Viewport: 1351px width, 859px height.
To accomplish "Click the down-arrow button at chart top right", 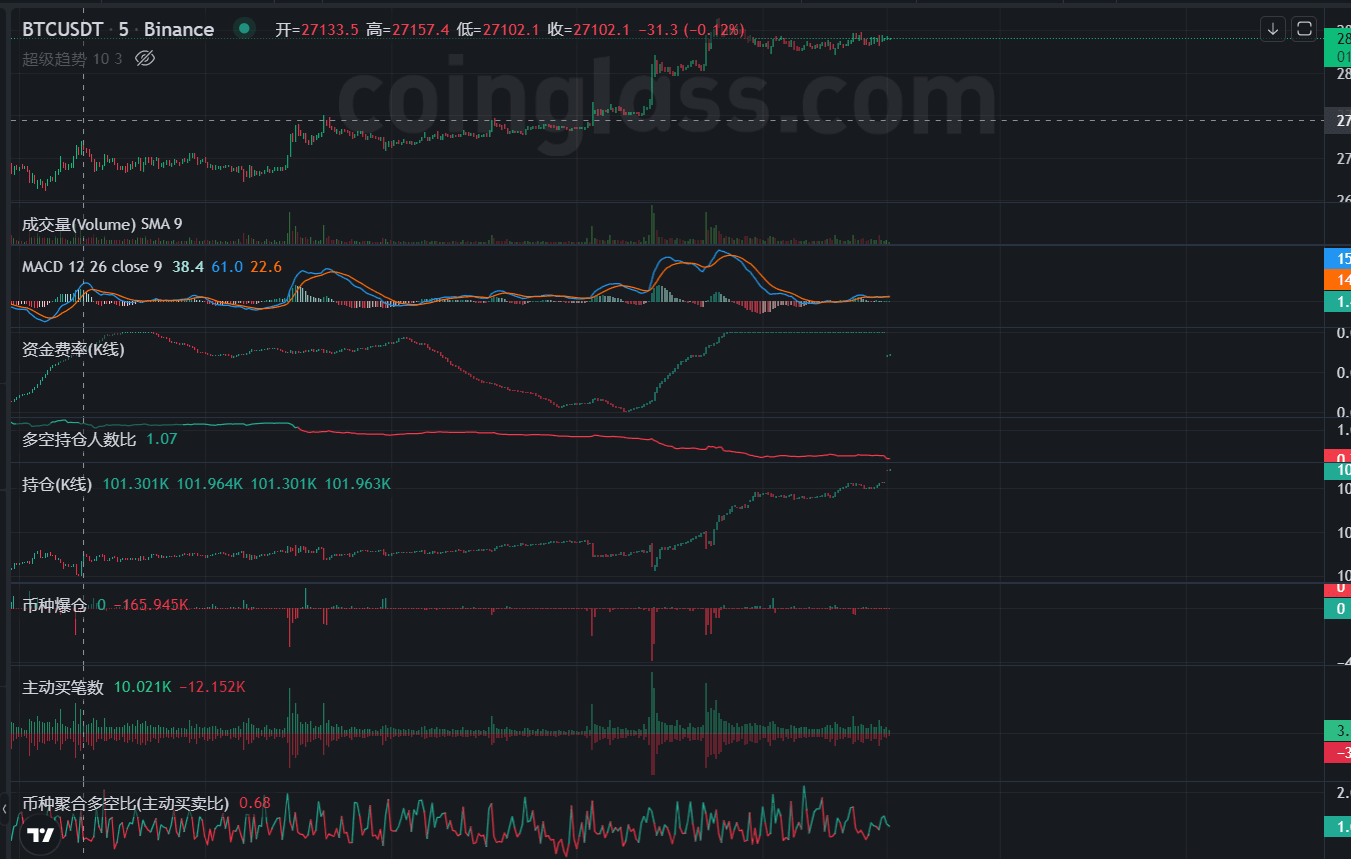I will [x=1273, y=29].
